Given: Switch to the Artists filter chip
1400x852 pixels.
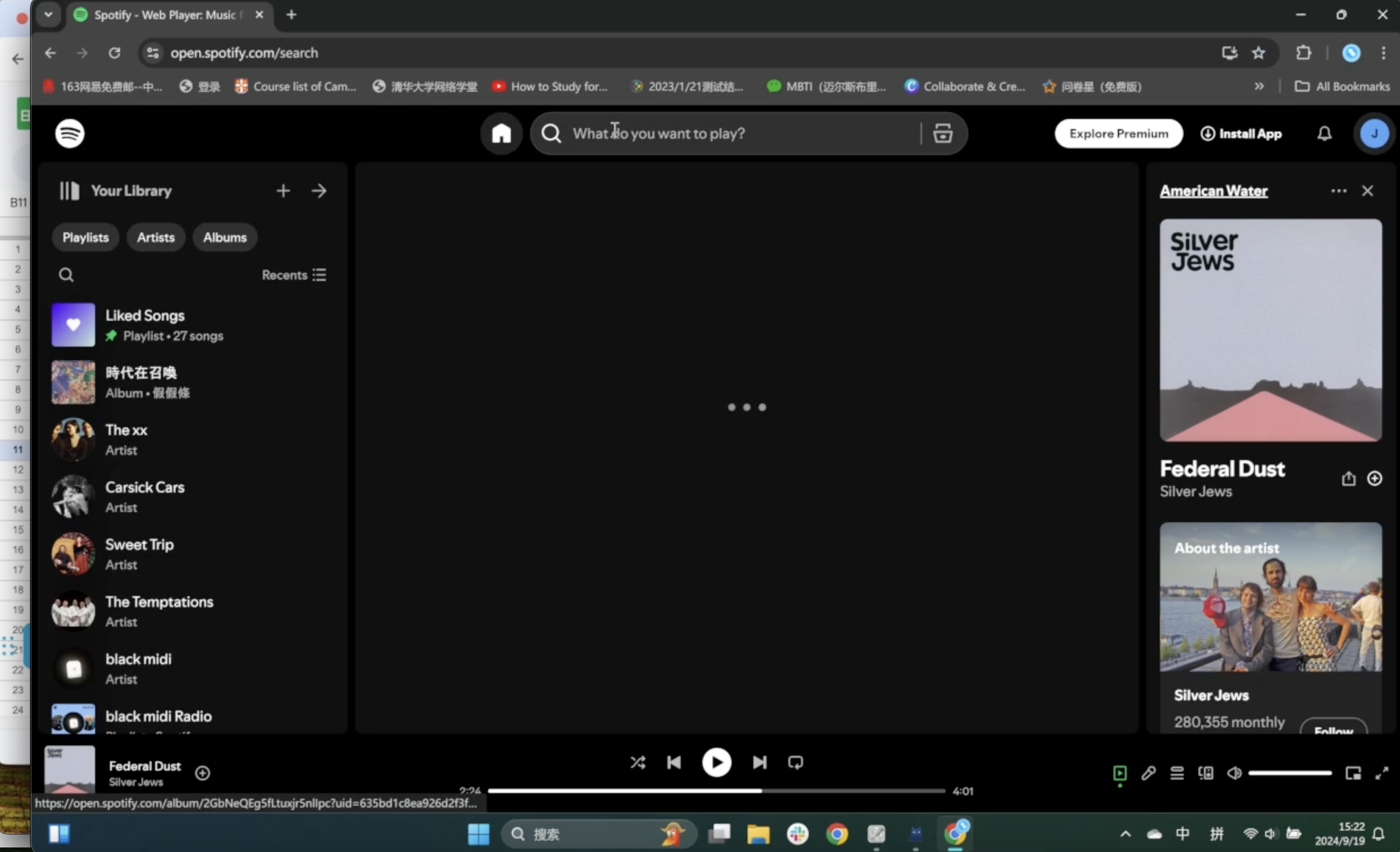Looking at the screenshot, I should coord(156,237).
